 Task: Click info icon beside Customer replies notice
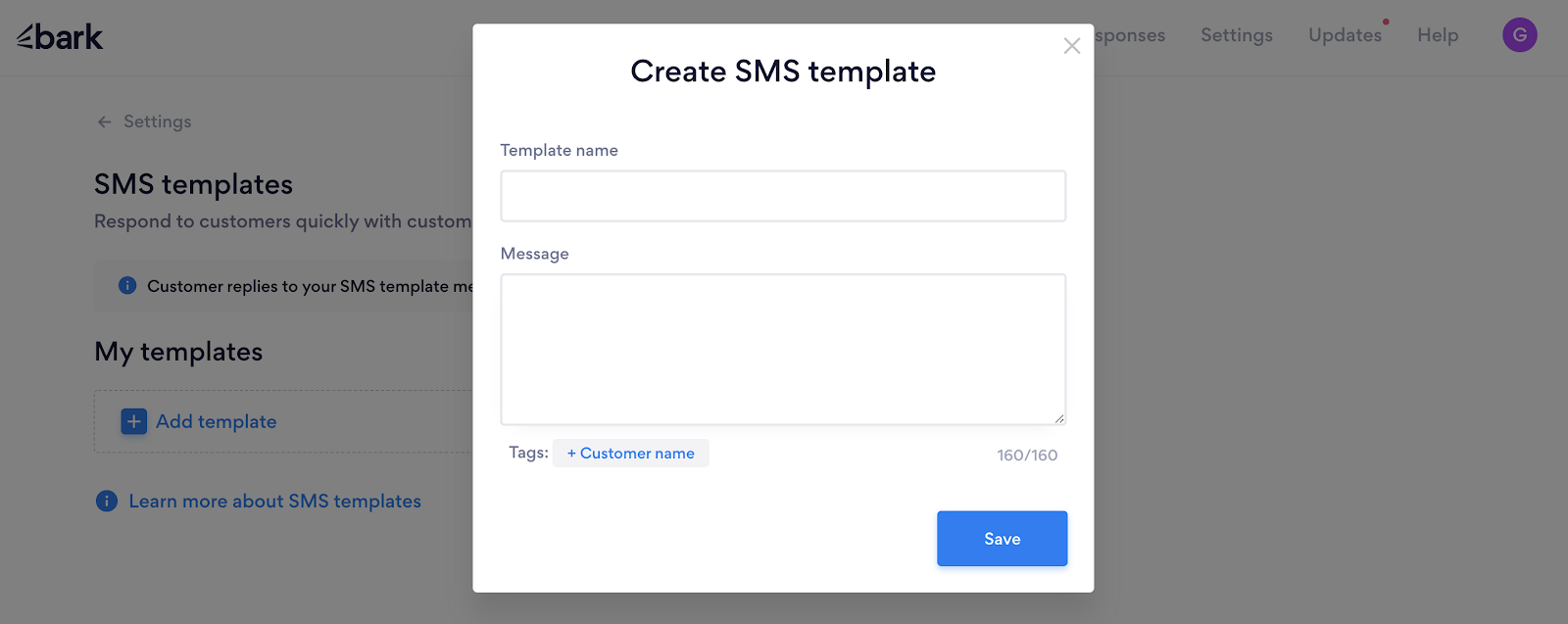tap(127, 286)
